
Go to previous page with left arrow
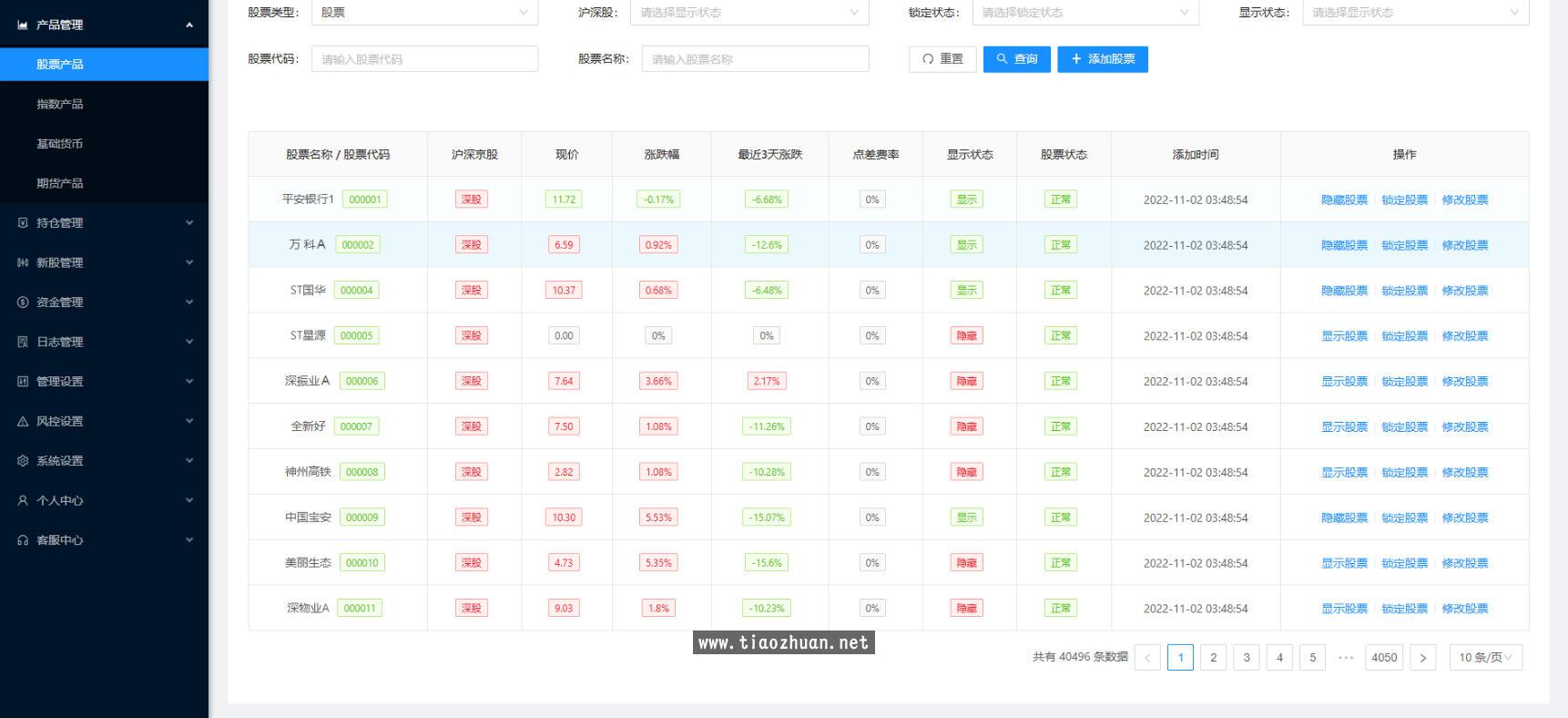point(1147,657)
